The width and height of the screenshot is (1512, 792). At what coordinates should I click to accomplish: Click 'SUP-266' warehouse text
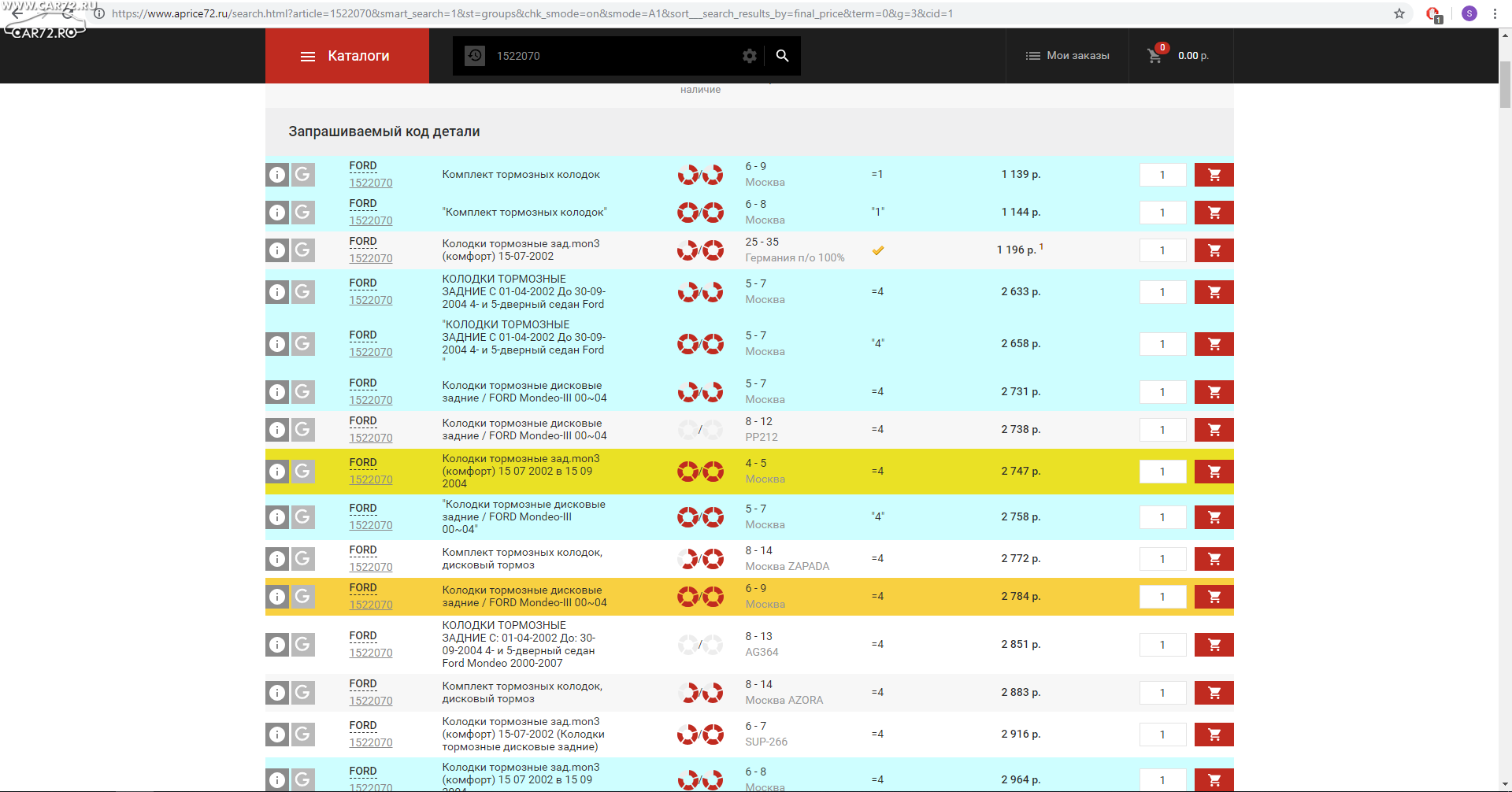click(766, 742)
